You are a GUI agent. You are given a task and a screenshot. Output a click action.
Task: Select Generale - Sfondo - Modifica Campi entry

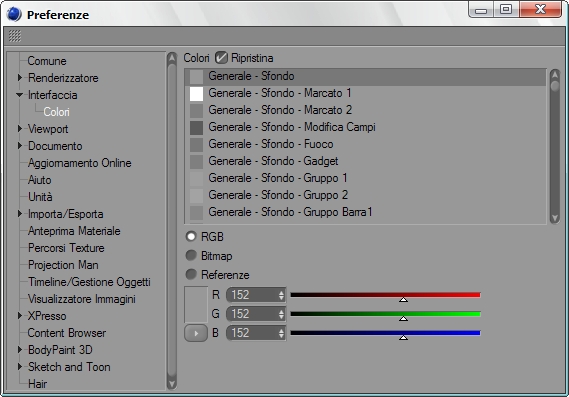365,127
